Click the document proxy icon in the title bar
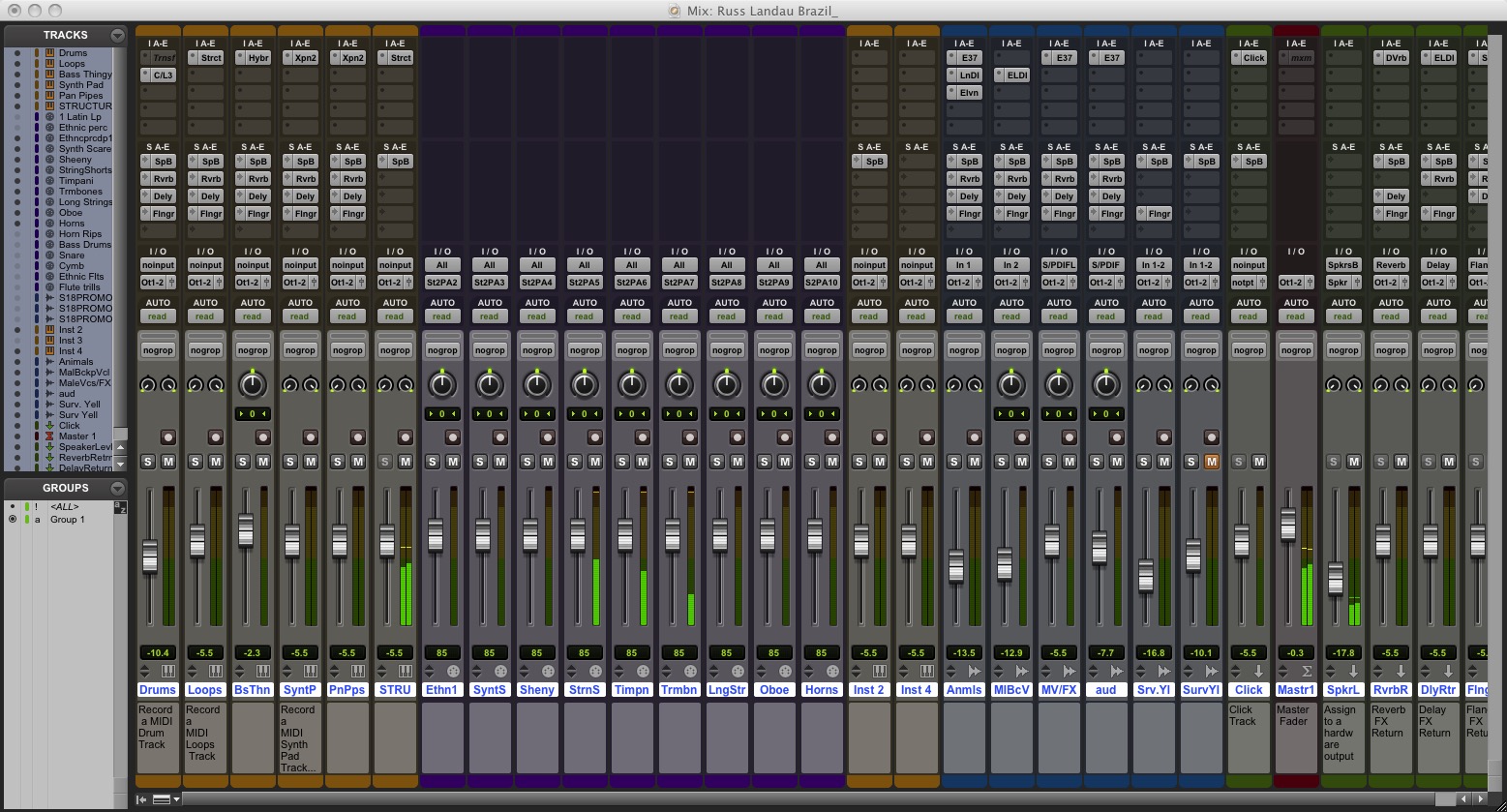 pyautogui.click(x=675, y=10)
